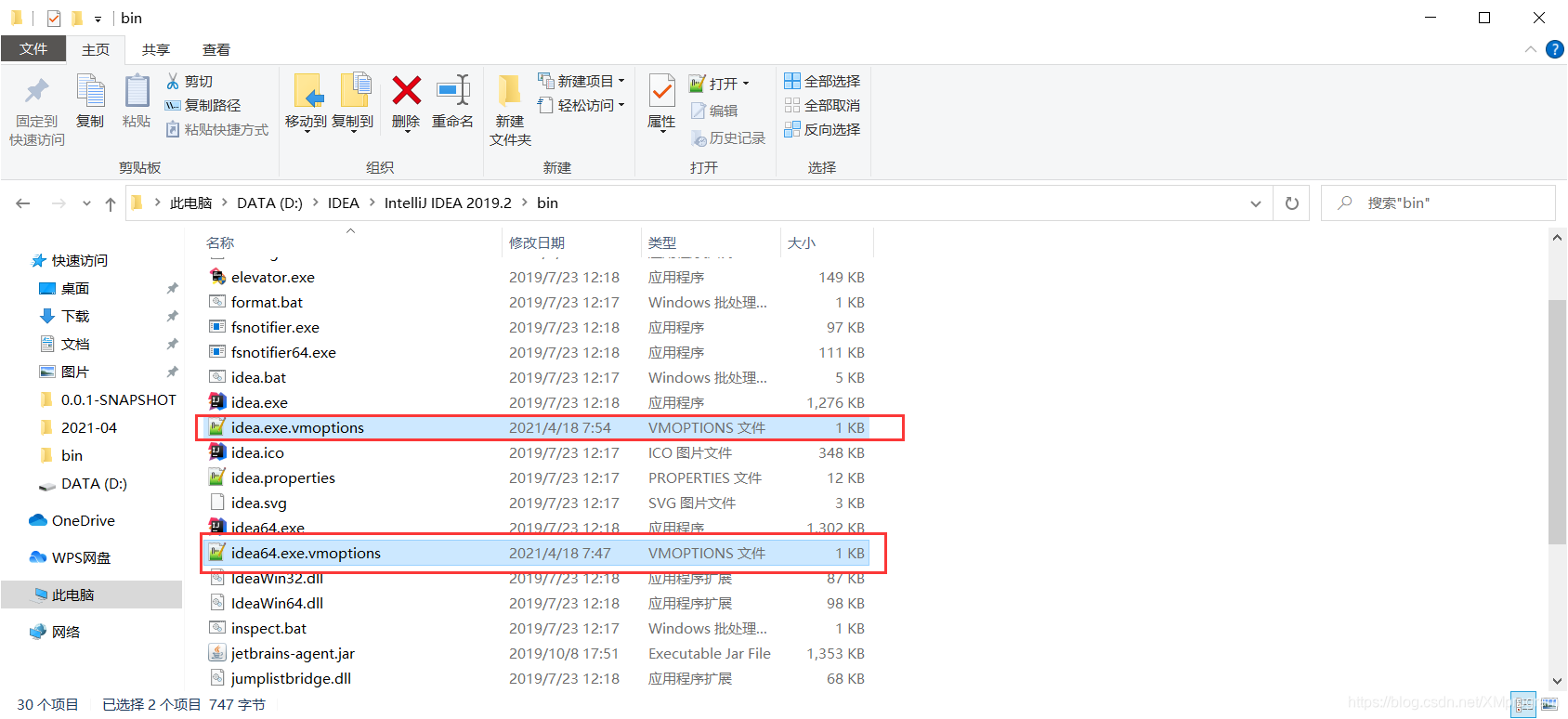Sort by Date modified (修改日期) header
Screen dimensions: 1568x719
coord(537,243)
